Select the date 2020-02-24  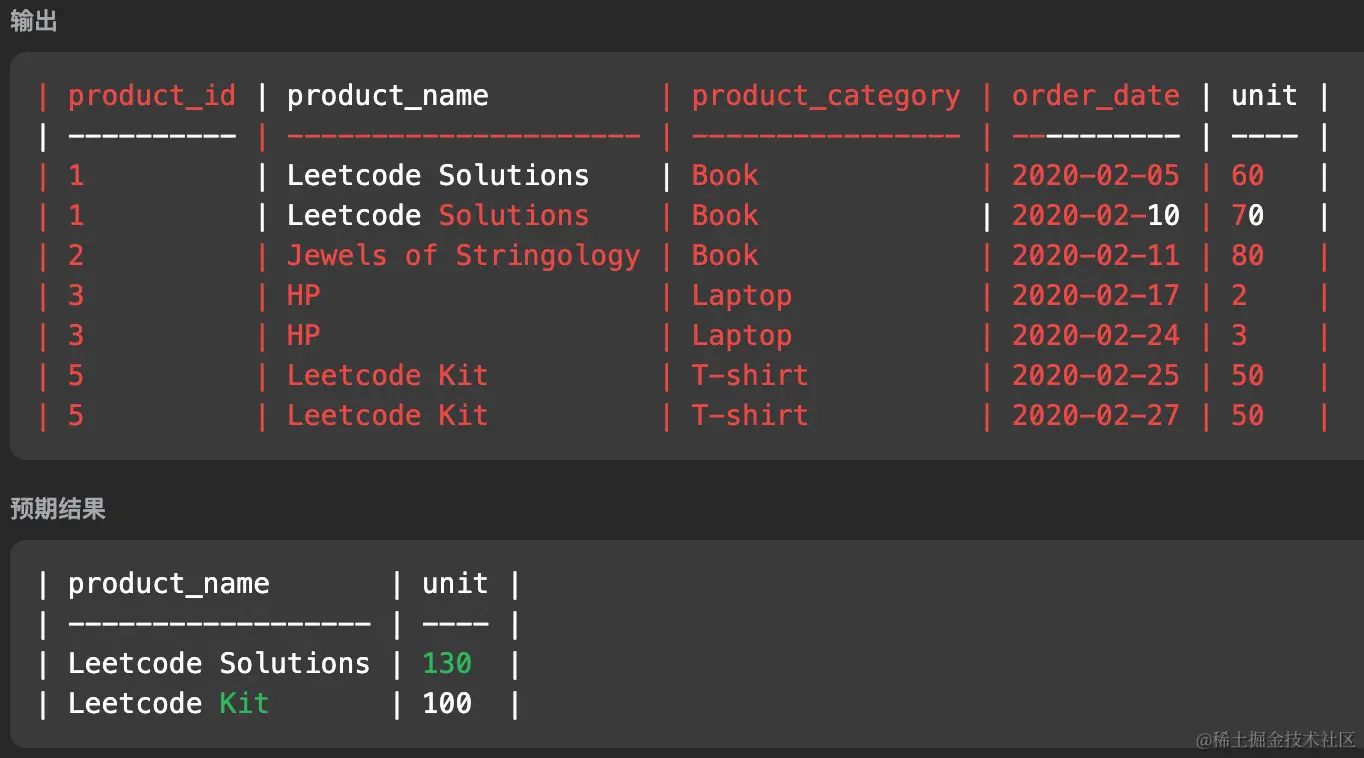point(1095,336)
